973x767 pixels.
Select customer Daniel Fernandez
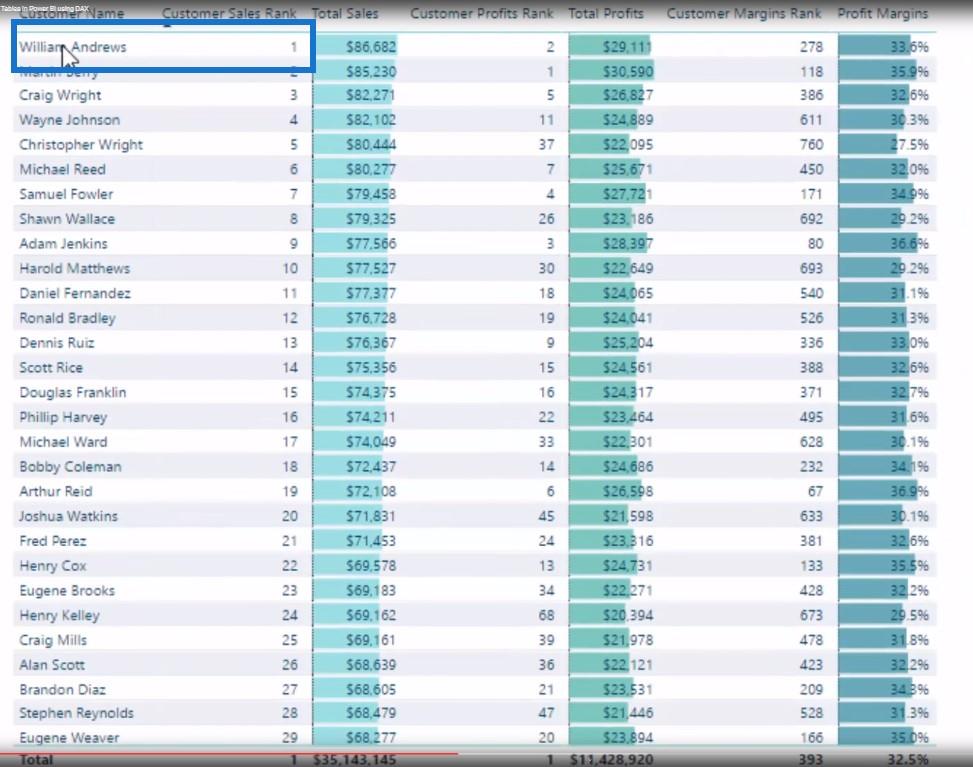75,294
